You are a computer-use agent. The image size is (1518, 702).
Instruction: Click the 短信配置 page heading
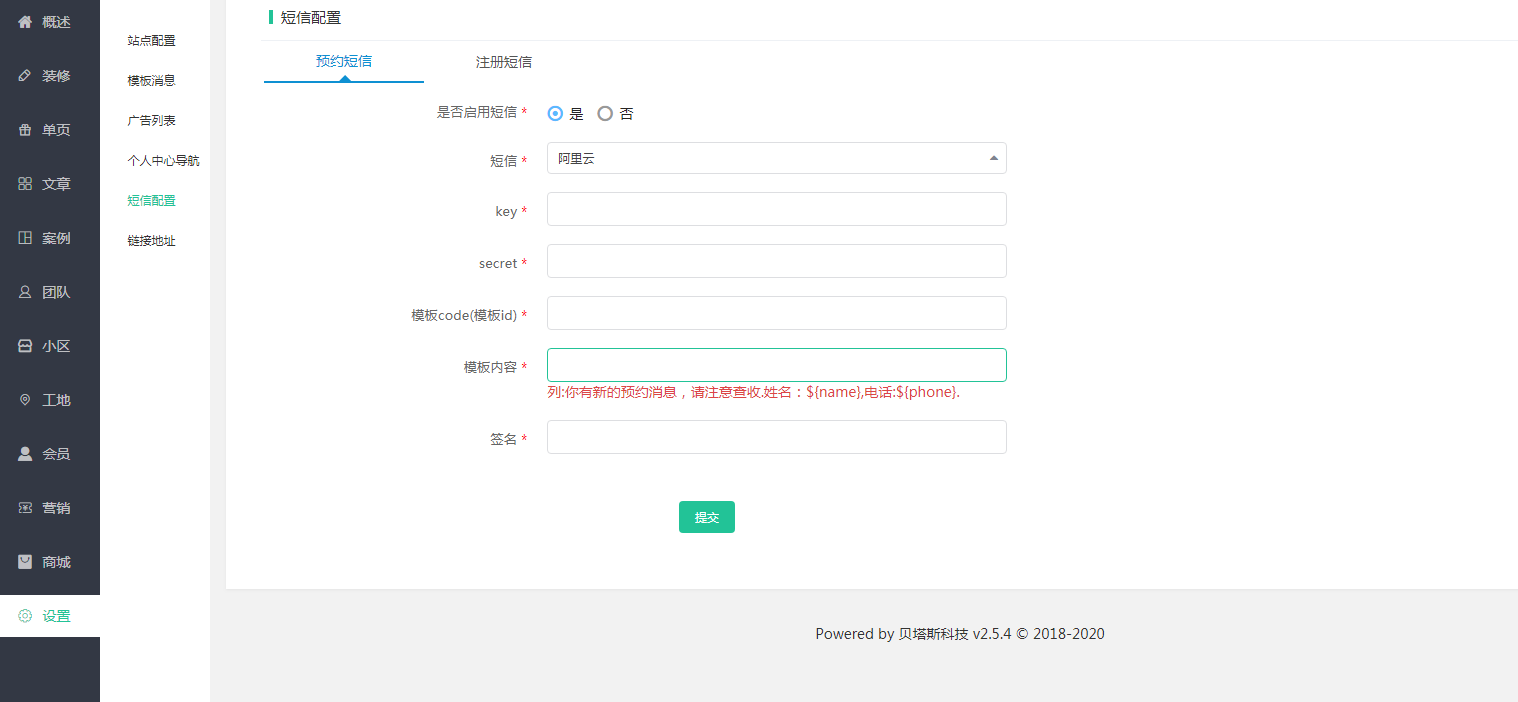pos(311,17)
